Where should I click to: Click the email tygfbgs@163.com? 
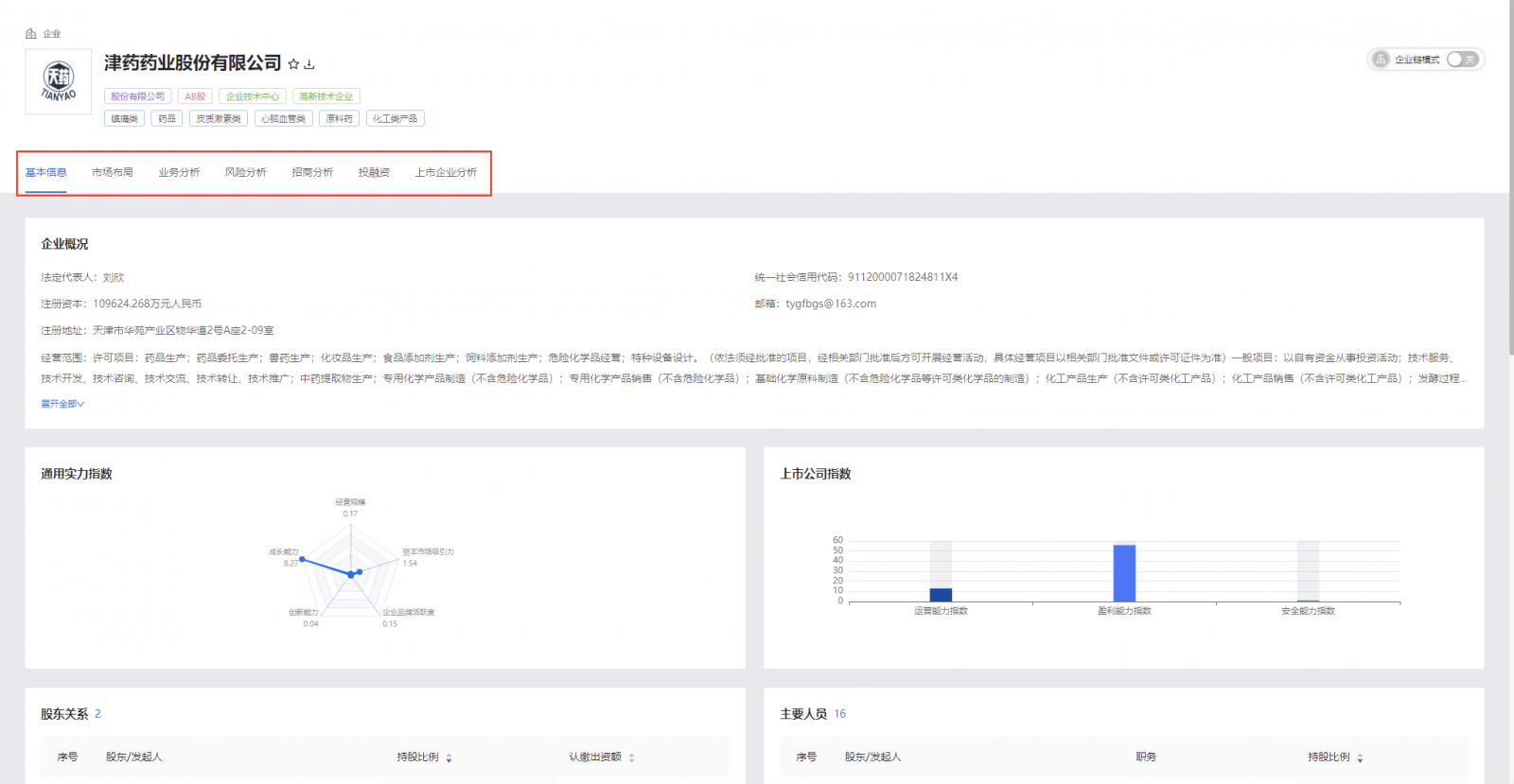point(831,304)
